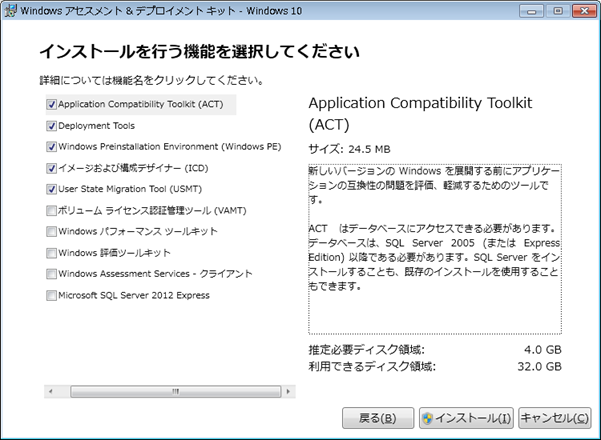Select Windows Assessment Services - クライアント label
Screen dimensions: 601x440
click(155, 274)
